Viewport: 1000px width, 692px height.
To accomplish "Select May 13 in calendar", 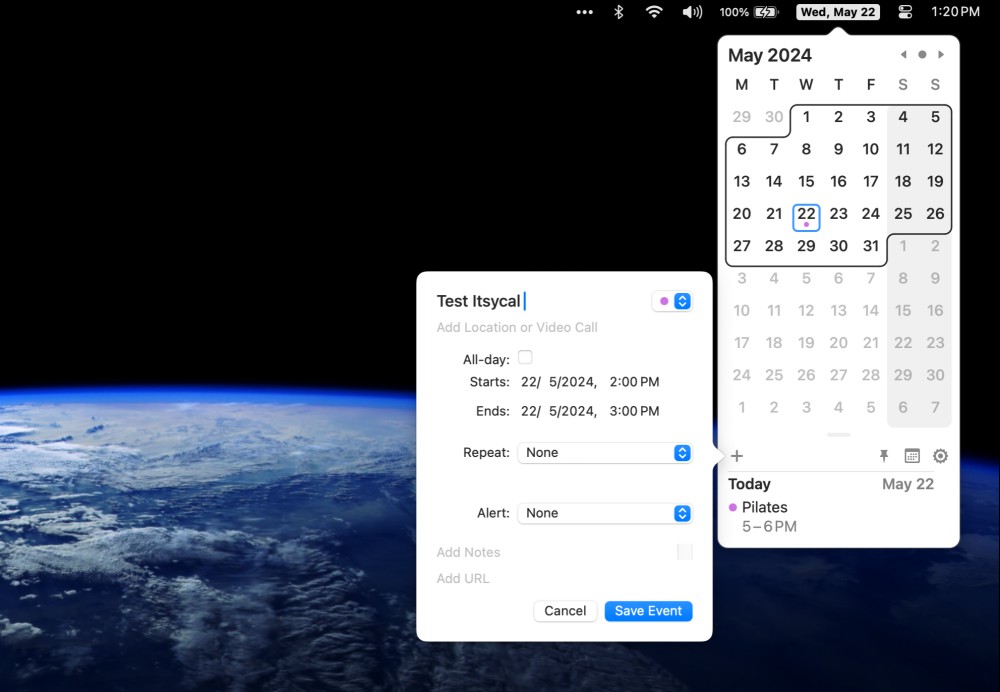I will tap(742, 182).
